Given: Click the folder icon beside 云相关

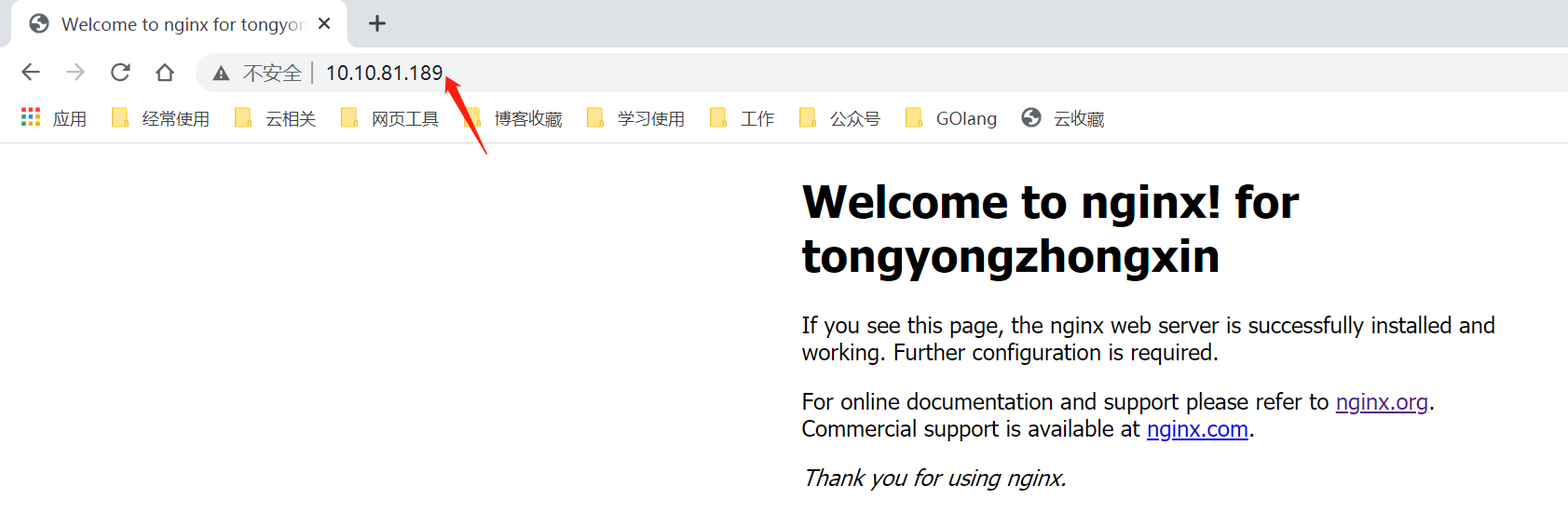Looking at the screenshot, I should [x=243, y=117].
